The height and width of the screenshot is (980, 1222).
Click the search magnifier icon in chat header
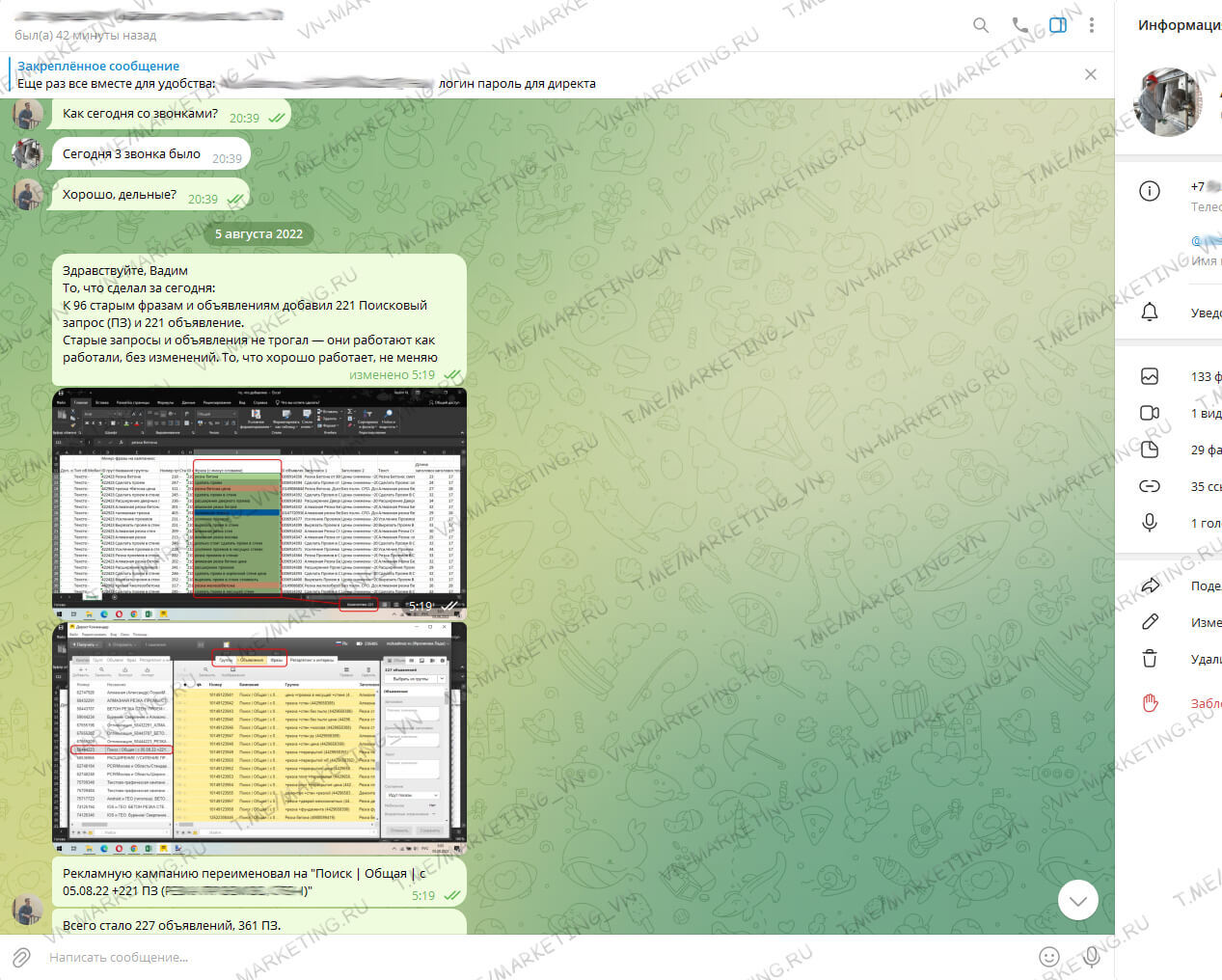point(981,26)
